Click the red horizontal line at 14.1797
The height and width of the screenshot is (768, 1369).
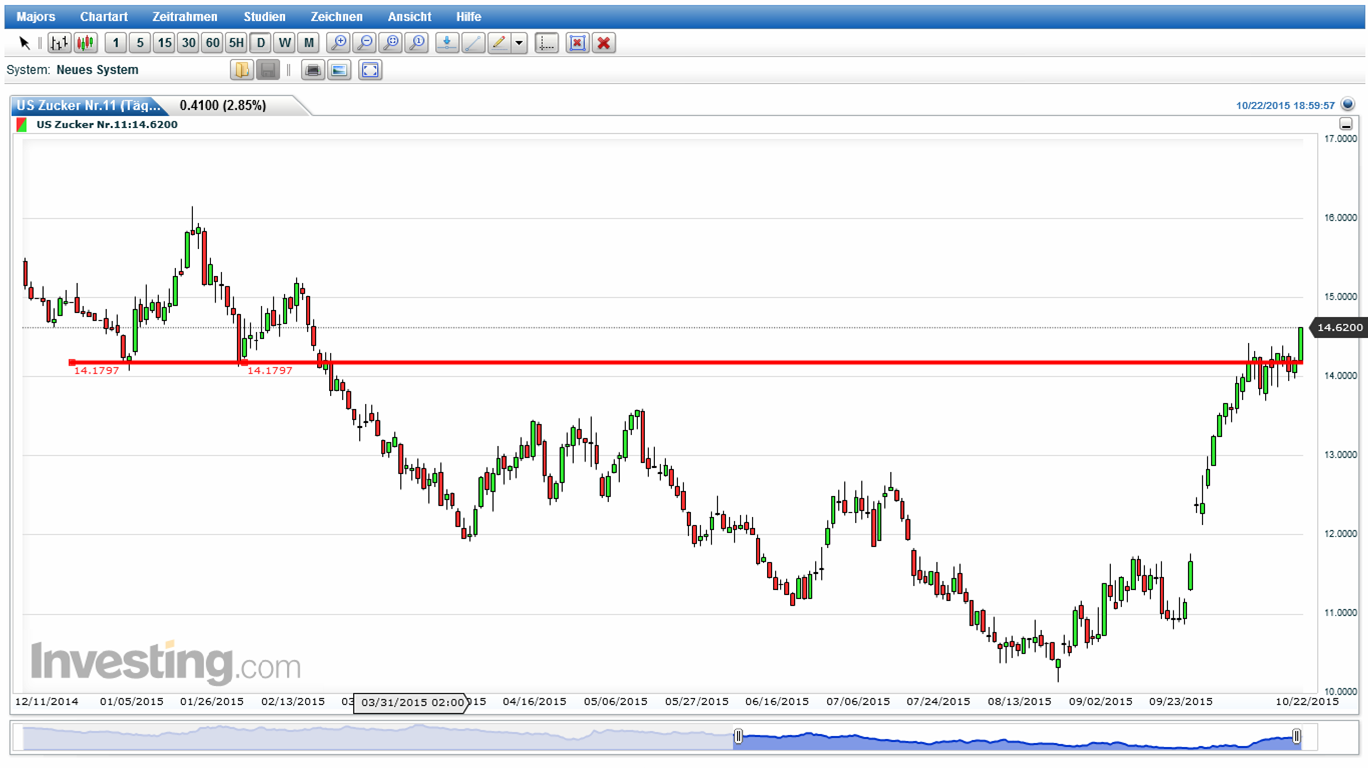point(686,362)
